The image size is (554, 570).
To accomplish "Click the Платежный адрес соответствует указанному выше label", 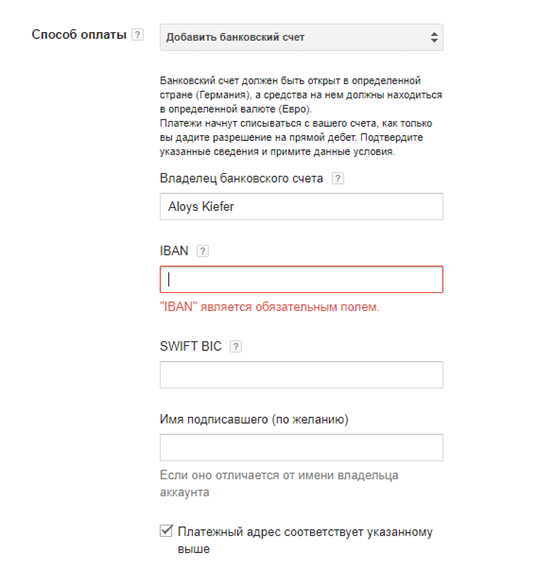I will [305, 540].
